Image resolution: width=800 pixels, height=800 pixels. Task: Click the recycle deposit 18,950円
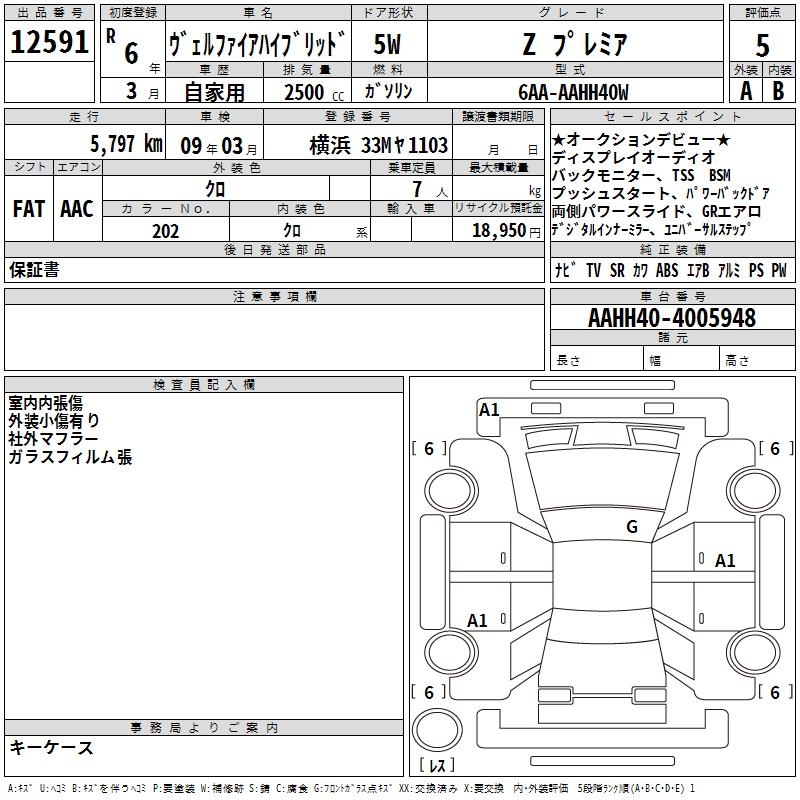click(x=506, y=231)
